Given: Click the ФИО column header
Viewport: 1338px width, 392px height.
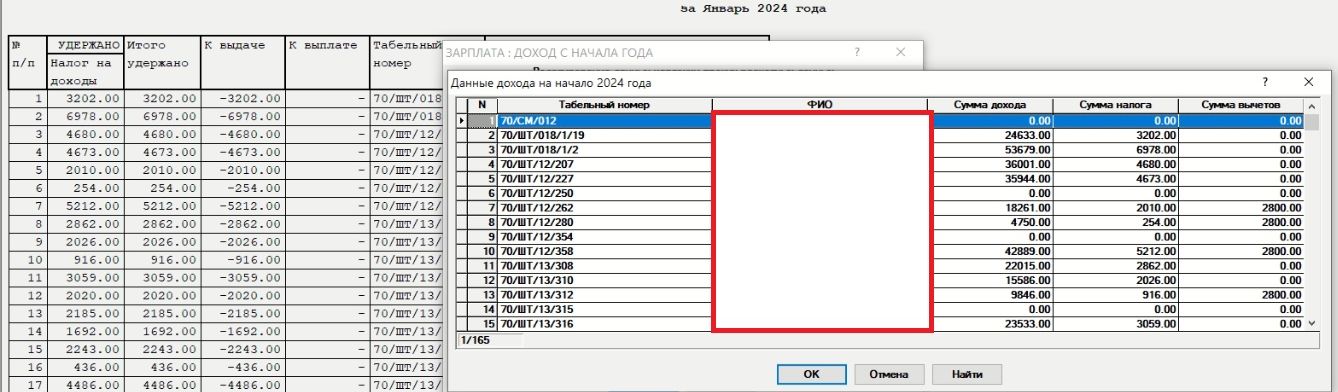Looking at the screenshot, I should pos(820,105).
